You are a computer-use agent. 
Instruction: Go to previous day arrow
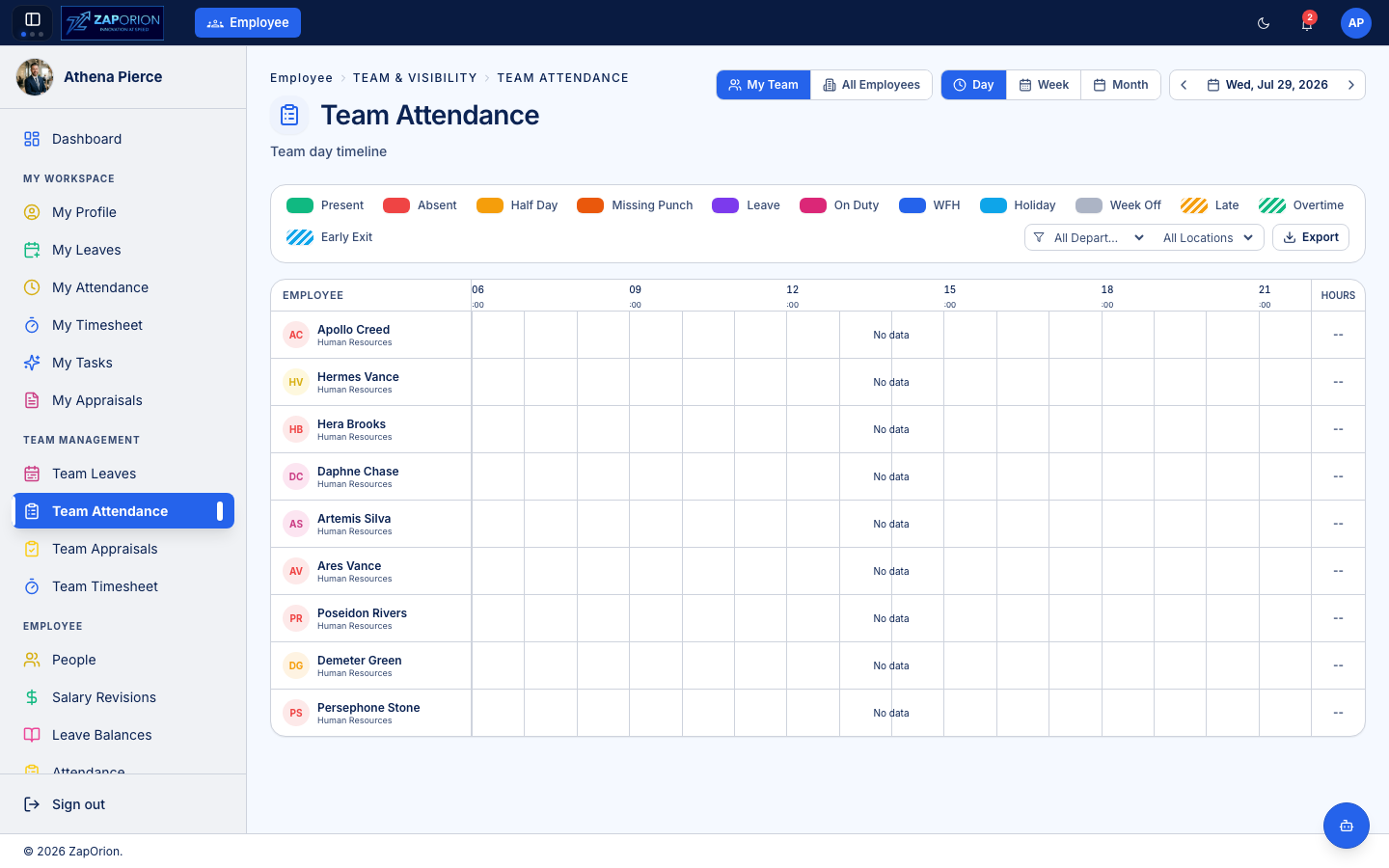click(1184, 85)
